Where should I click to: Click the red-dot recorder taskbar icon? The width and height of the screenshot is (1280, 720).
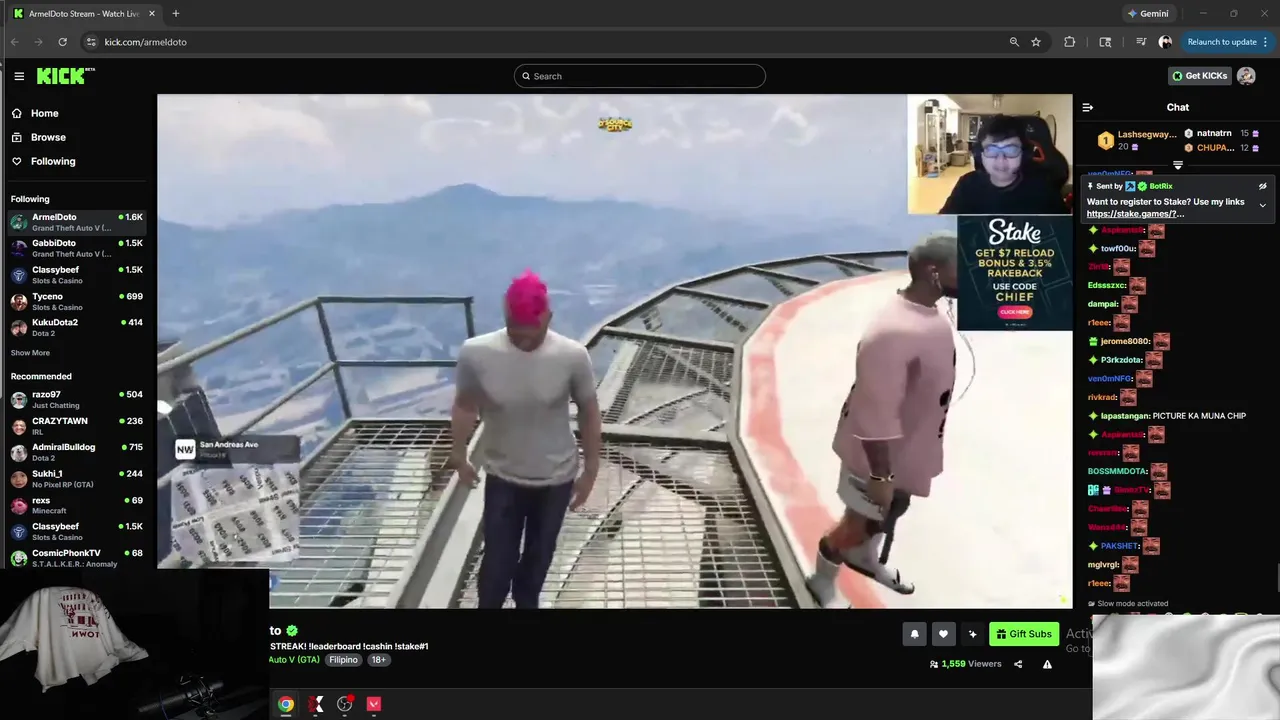[x=345, y=704]
